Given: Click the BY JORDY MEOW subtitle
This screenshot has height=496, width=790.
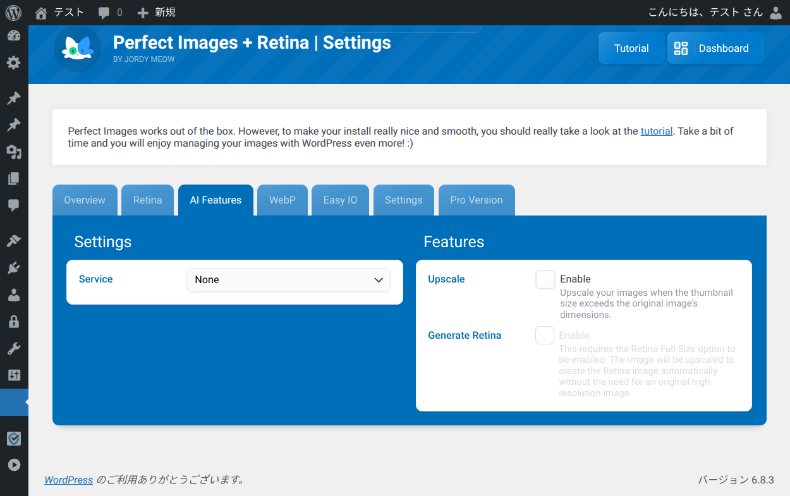Looking at the screenshot, I should [x=144, y=59].
